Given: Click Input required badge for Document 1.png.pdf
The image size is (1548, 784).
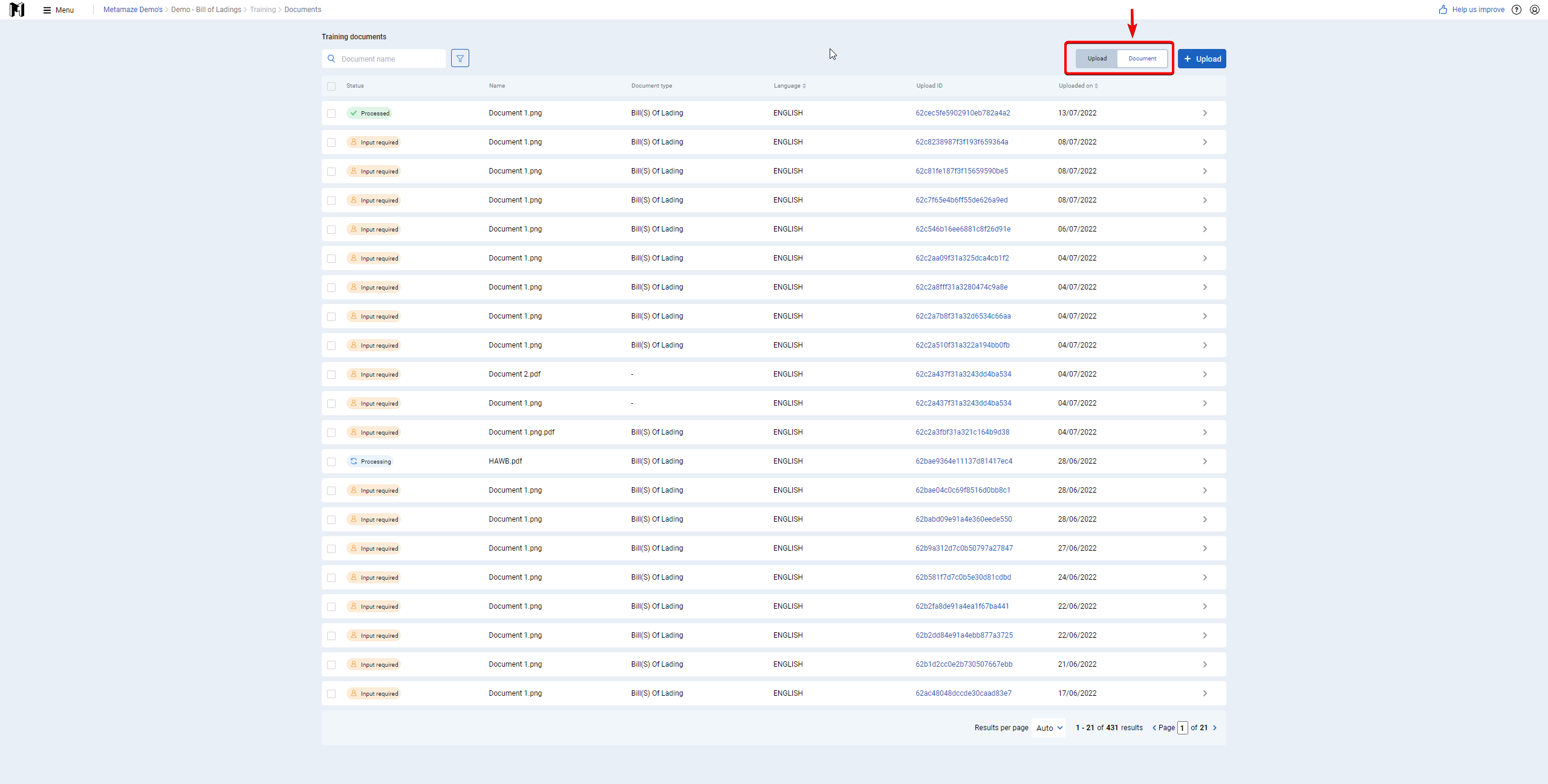Looking at the screenshot, I should click(x=374, y=432).
